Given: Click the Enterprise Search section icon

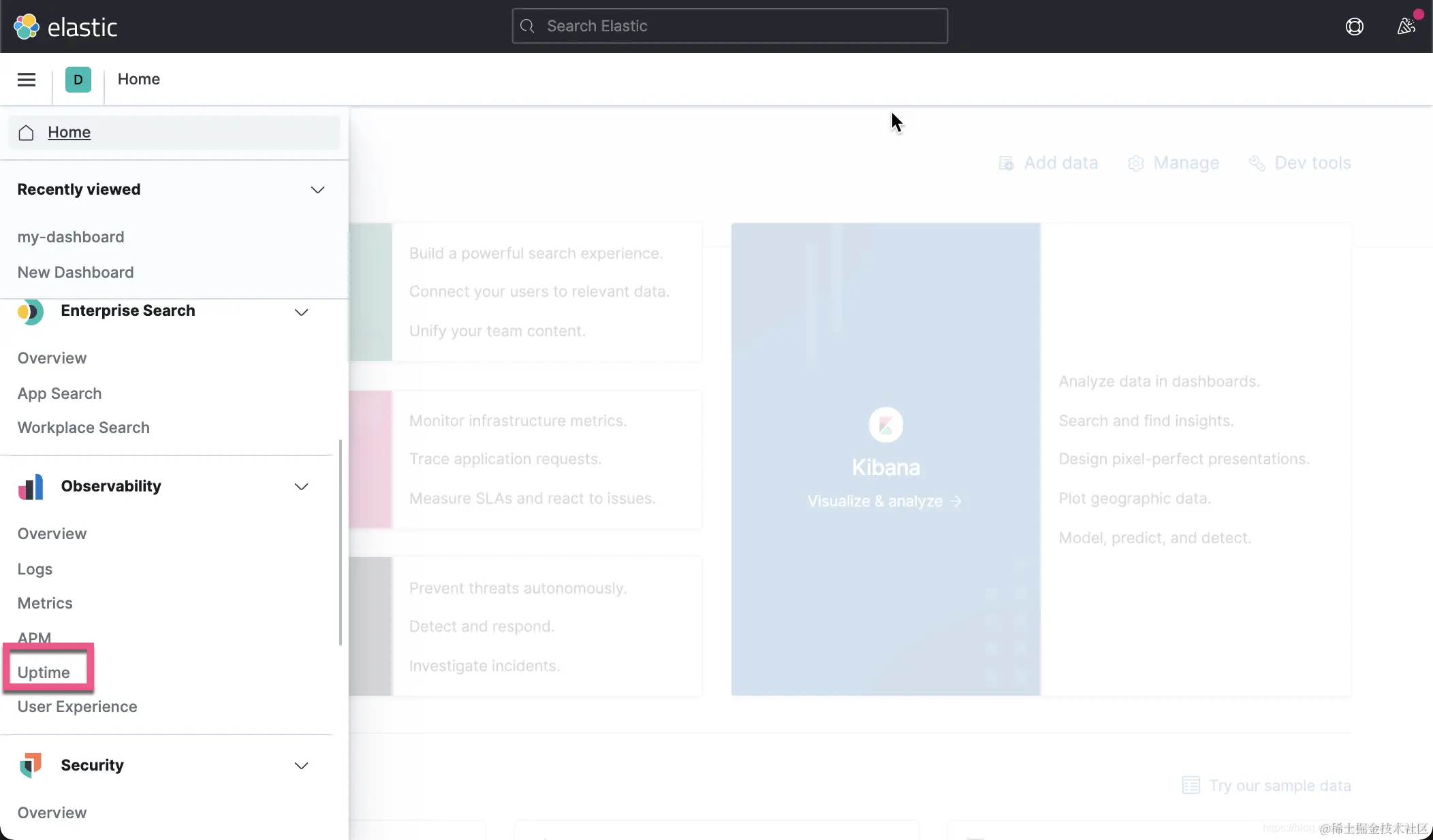Looking at the screenshot, I should [x=31, y=312].
